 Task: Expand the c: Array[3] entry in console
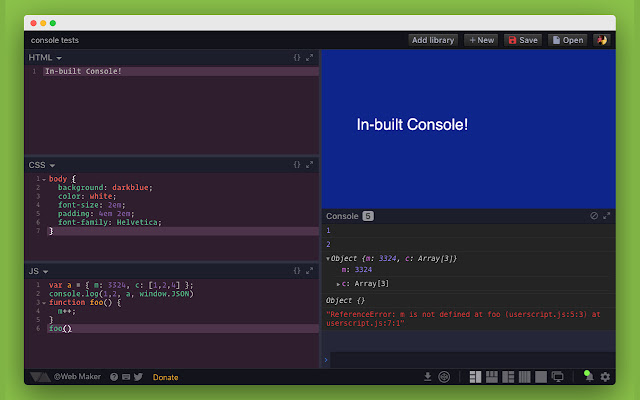pos(339,284)
